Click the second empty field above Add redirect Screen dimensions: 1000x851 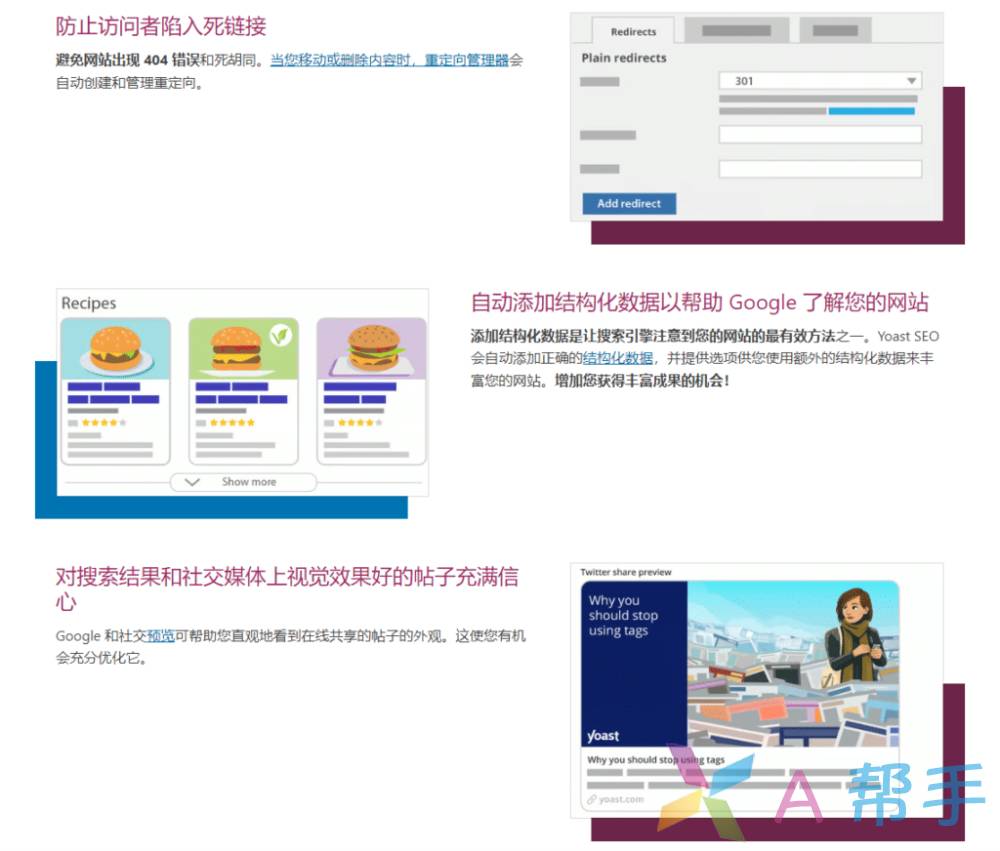coord(819,169)
